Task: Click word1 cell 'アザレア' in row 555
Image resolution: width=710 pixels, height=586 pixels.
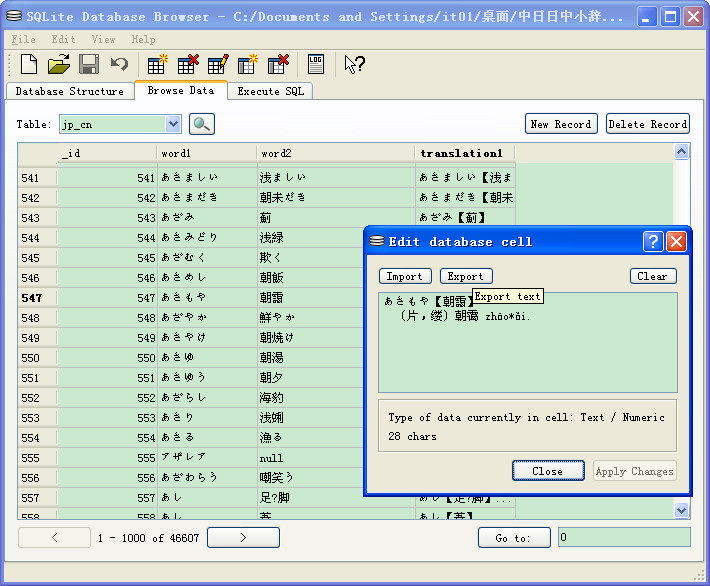Action: 206,458
